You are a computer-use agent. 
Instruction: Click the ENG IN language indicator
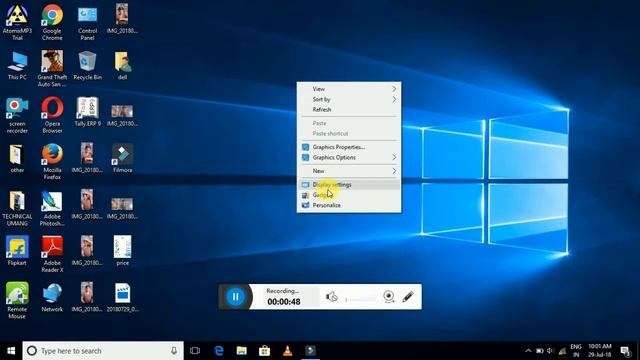click(x=576, y=351)
